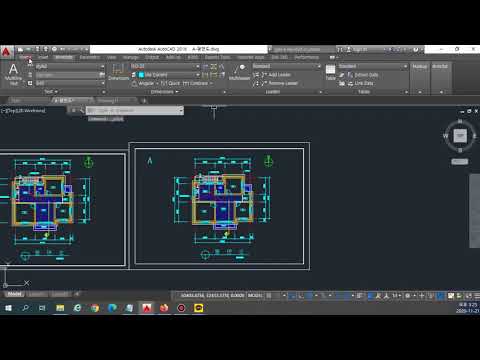The height and width of the screenshot is (360, 480).
Task: Open the table style dropdown
Action: [373, 66]
